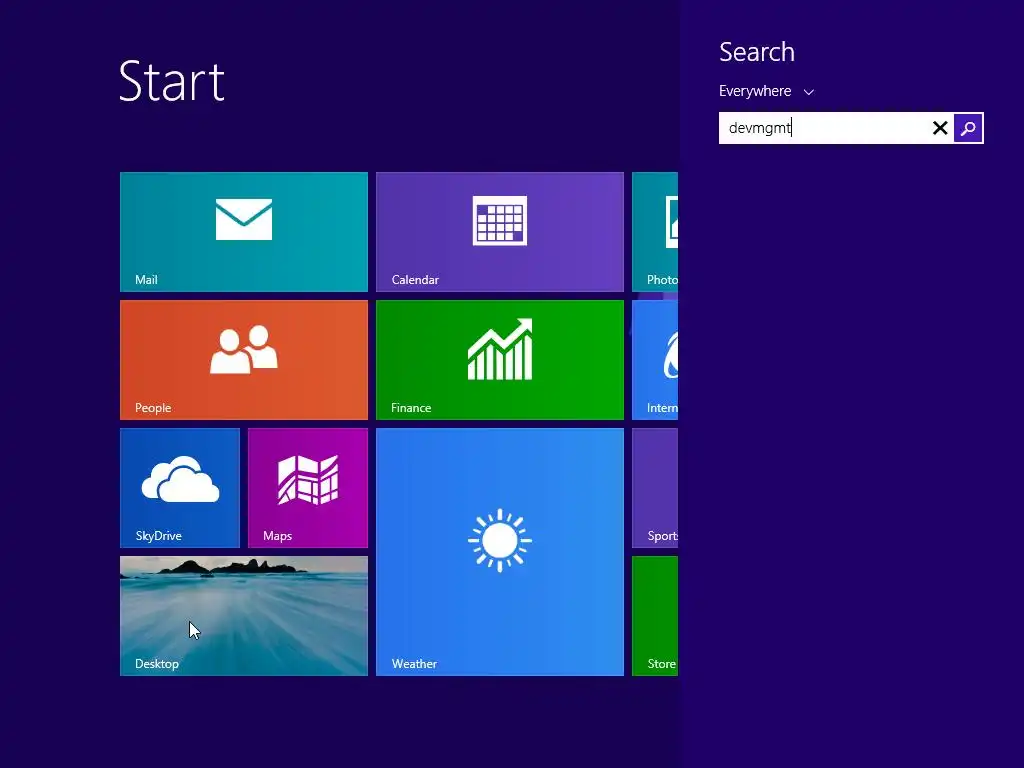Open the SkyDrive tile
The height and width of the screenshot is (768, 1024).
(180, 488)
